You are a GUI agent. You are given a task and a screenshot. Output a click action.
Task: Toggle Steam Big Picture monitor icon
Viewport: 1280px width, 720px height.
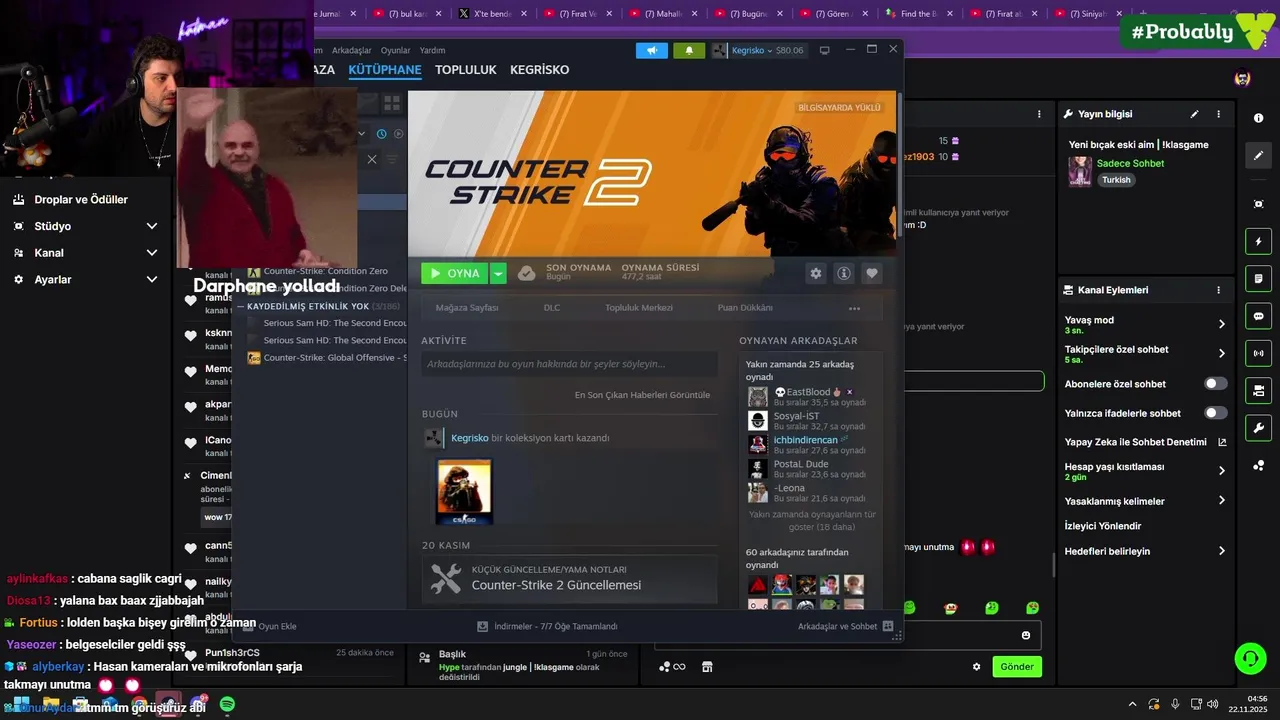[824, 50]
